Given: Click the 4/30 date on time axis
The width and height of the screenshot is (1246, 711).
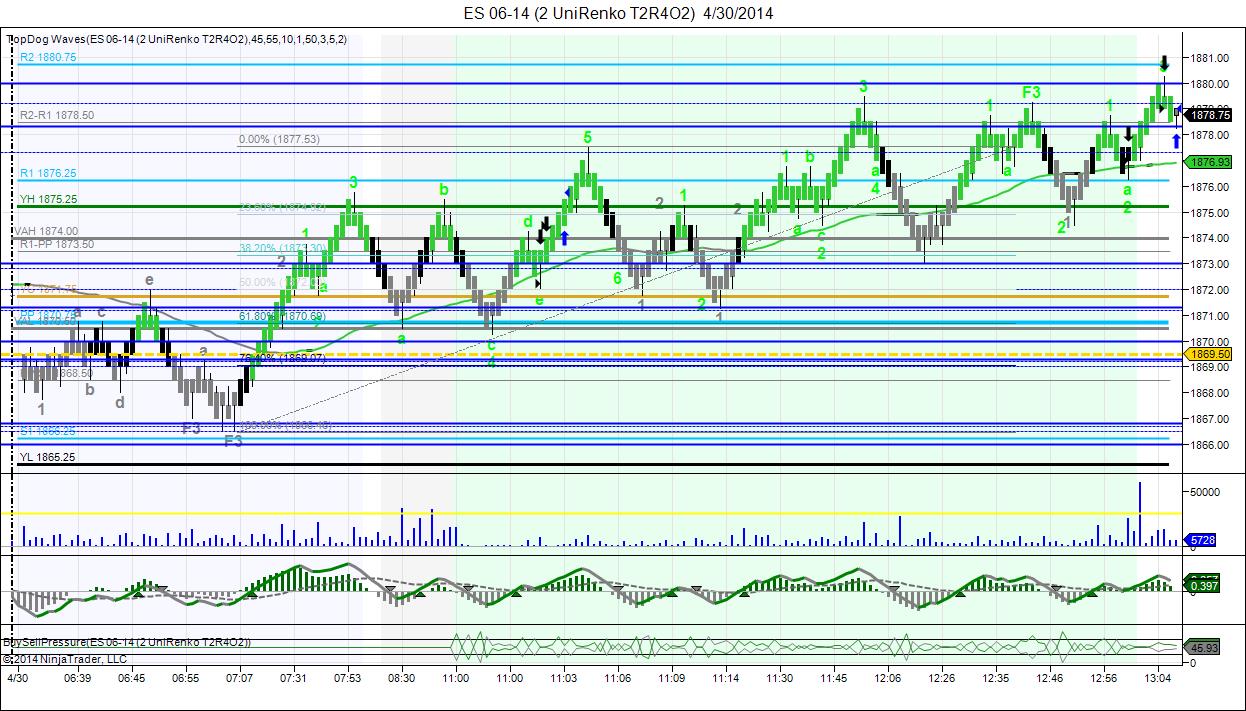Looking at the screenshot, I should [x=20, y=678].
